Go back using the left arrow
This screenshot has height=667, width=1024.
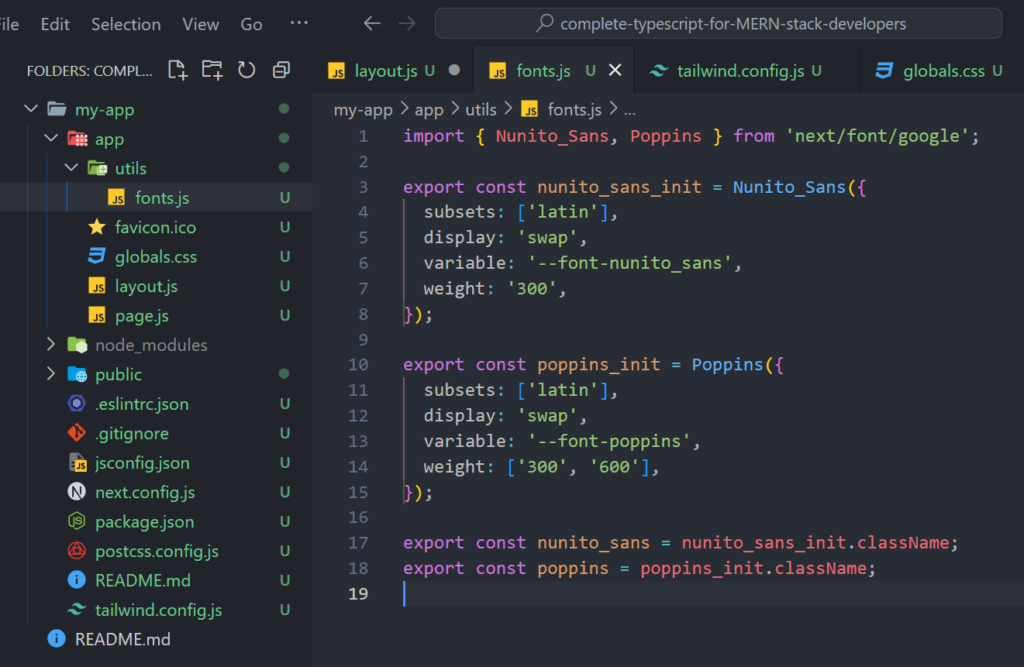click(x=372, y=23)
